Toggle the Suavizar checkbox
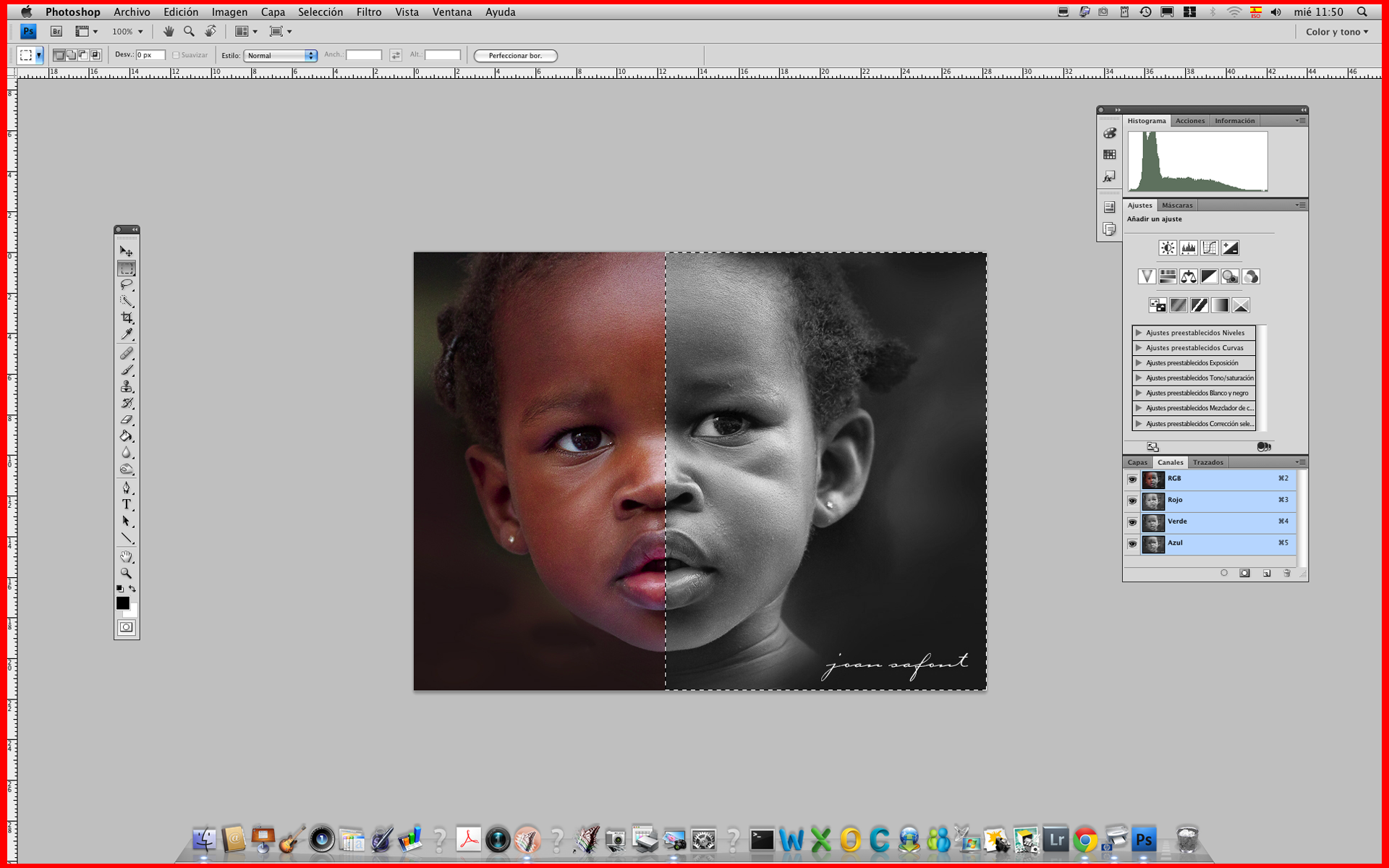The image size is (1389, 868). 176,55
